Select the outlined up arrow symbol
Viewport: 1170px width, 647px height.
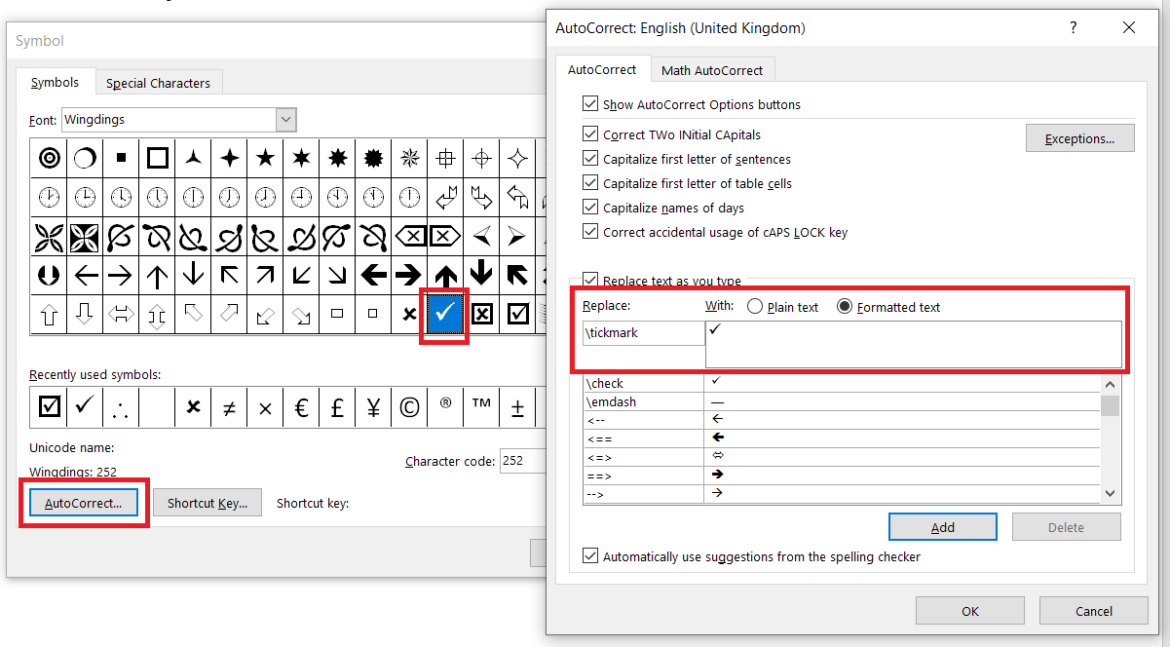(49, 314)
